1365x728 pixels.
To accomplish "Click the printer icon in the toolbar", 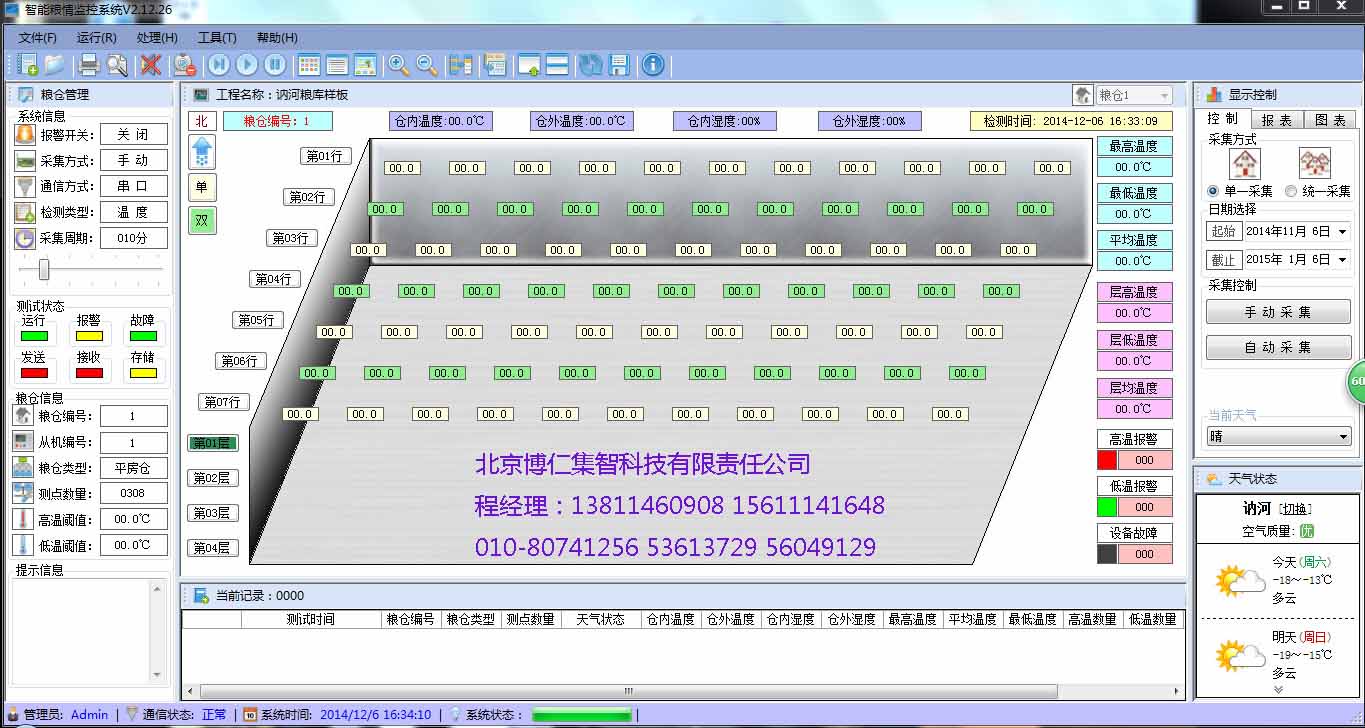I will coord(89,65).
